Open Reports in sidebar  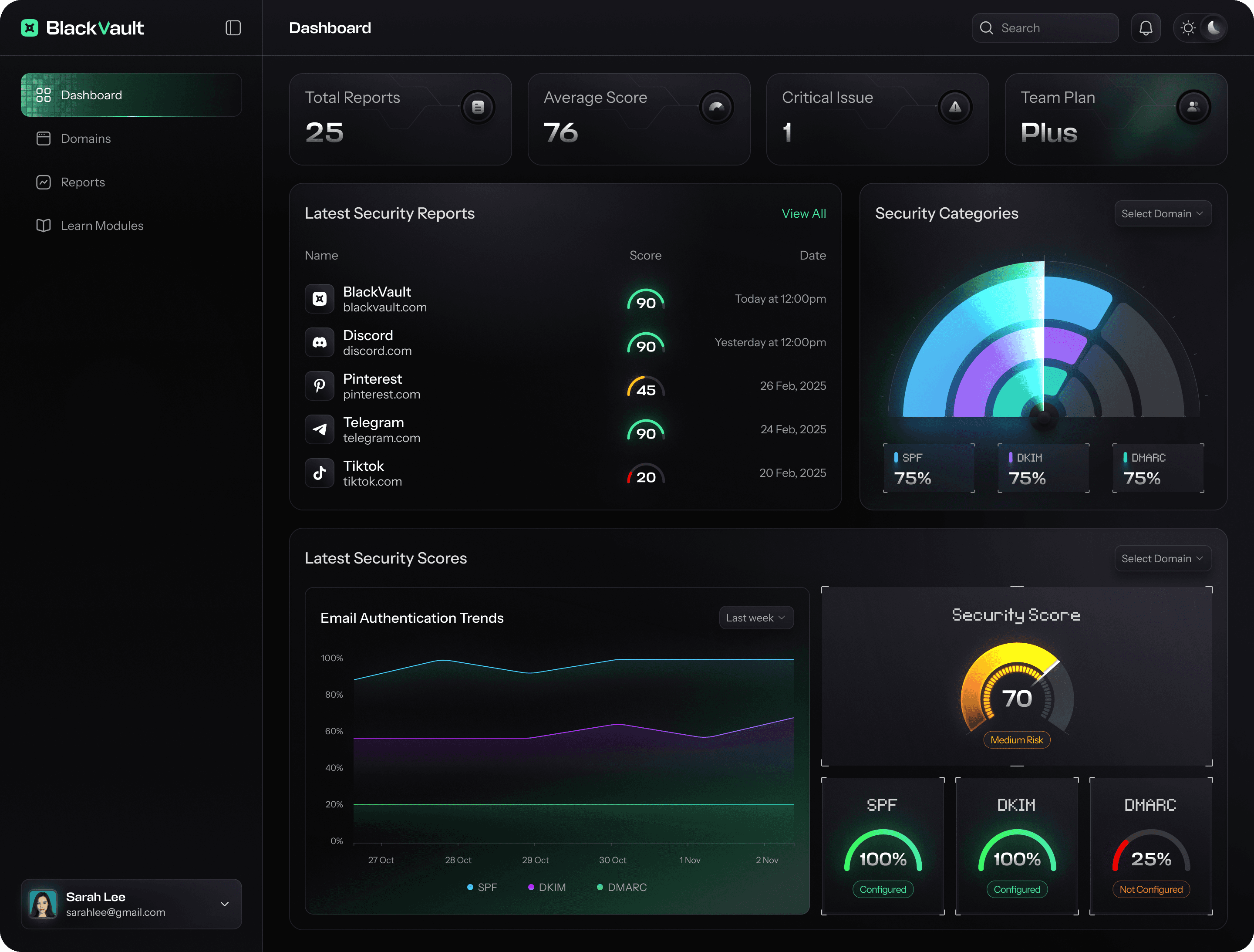click(x=131, y=182)
